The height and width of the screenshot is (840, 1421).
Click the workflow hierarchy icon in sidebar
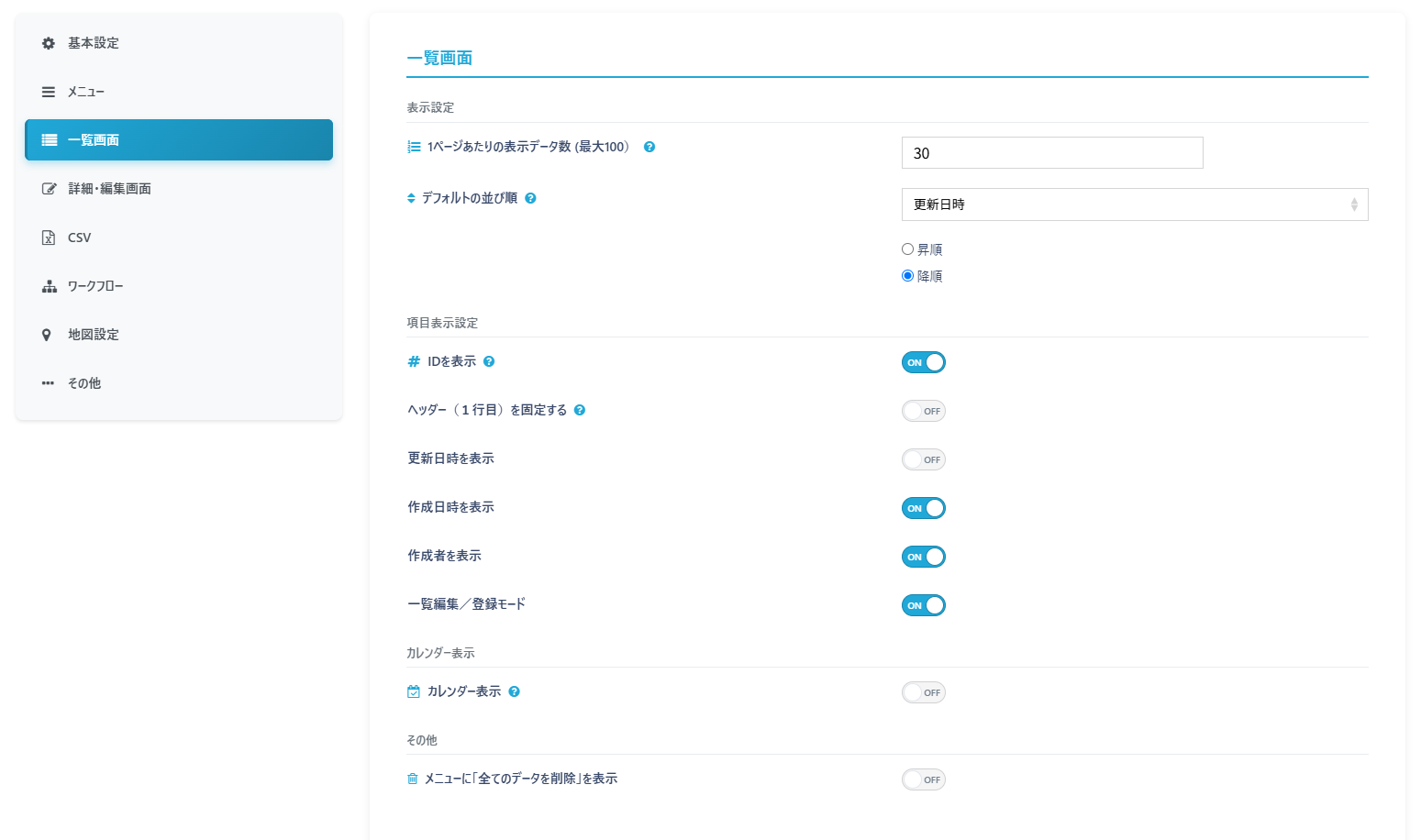click(49, 286)
